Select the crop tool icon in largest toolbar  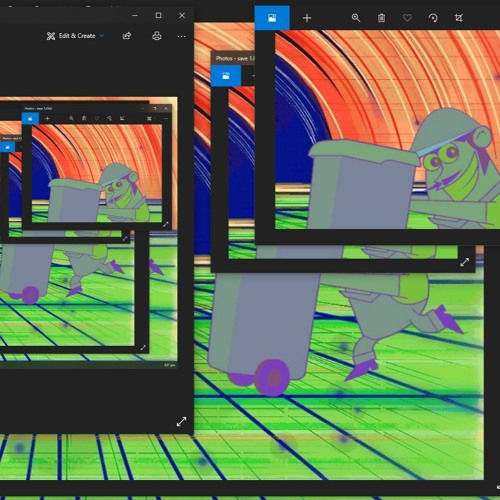459,18
